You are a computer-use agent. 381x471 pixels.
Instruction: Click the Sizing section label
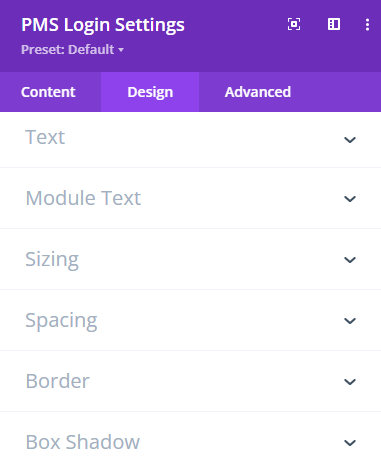[52, 260]
